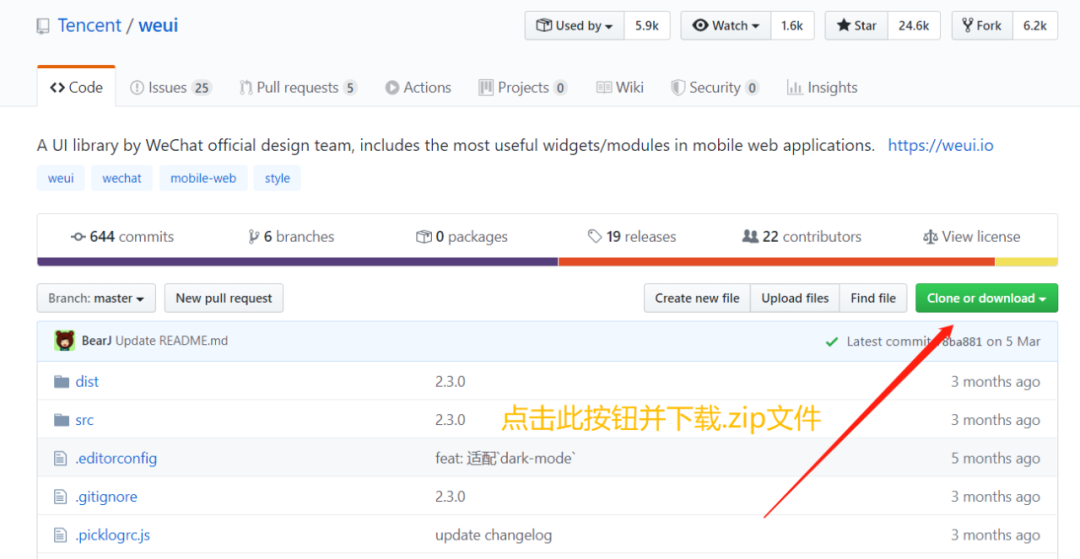Screen dimensions: 1080x559
Task: Click the .gitignore file icon
Action: tap(62, 496)
